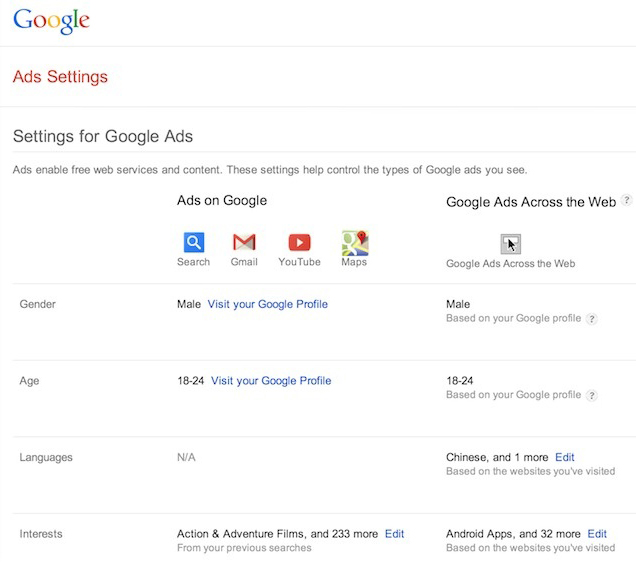Screen dimensions: 636x570
Task: Click the YouTube label text
Action: (299, 262)
